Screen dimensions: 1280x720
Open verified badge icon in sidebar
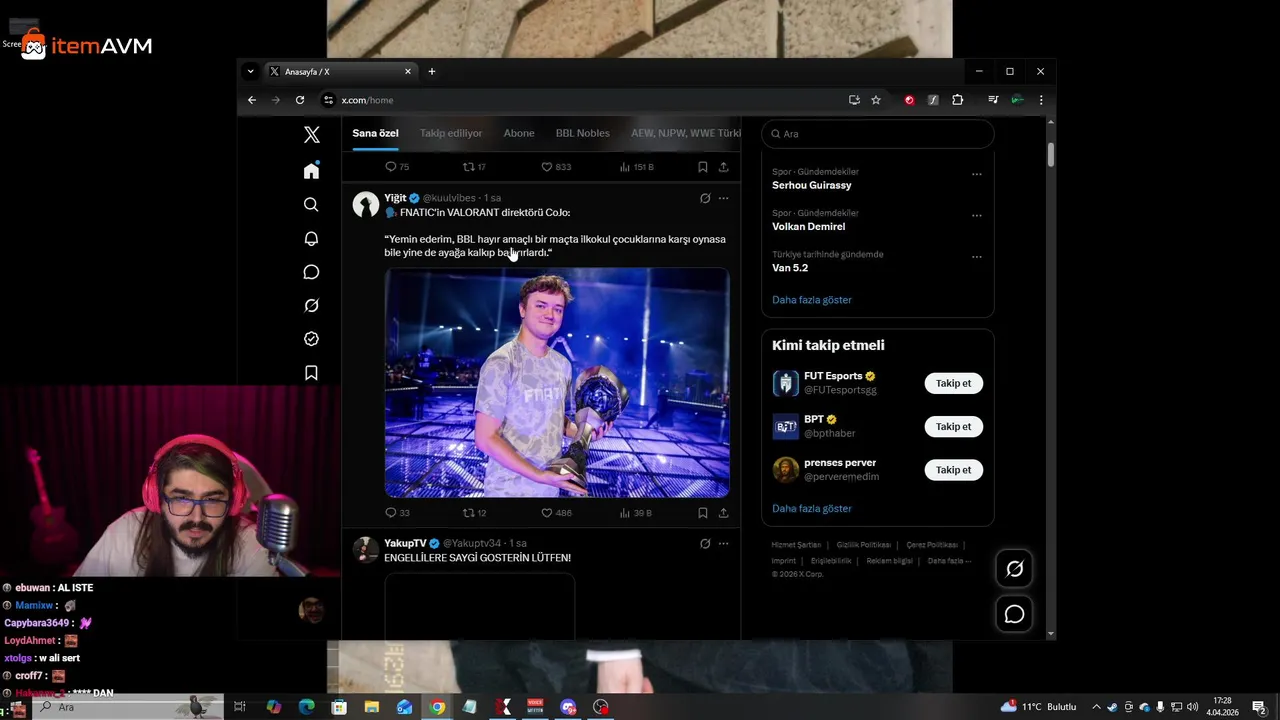[311, 339]
